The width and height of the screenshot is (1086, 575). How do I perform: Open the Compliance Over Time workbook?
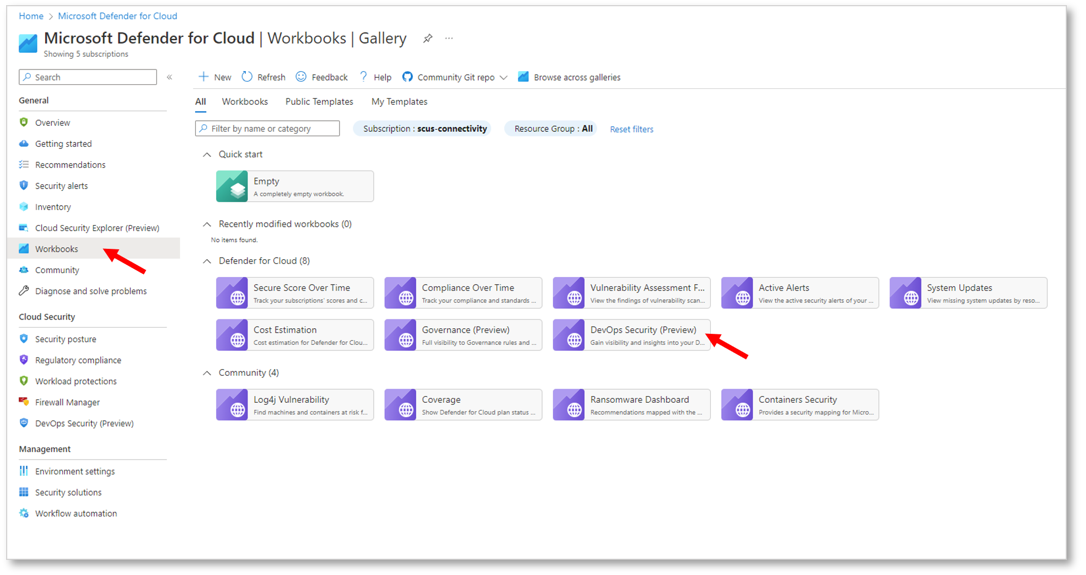[463, 294]
